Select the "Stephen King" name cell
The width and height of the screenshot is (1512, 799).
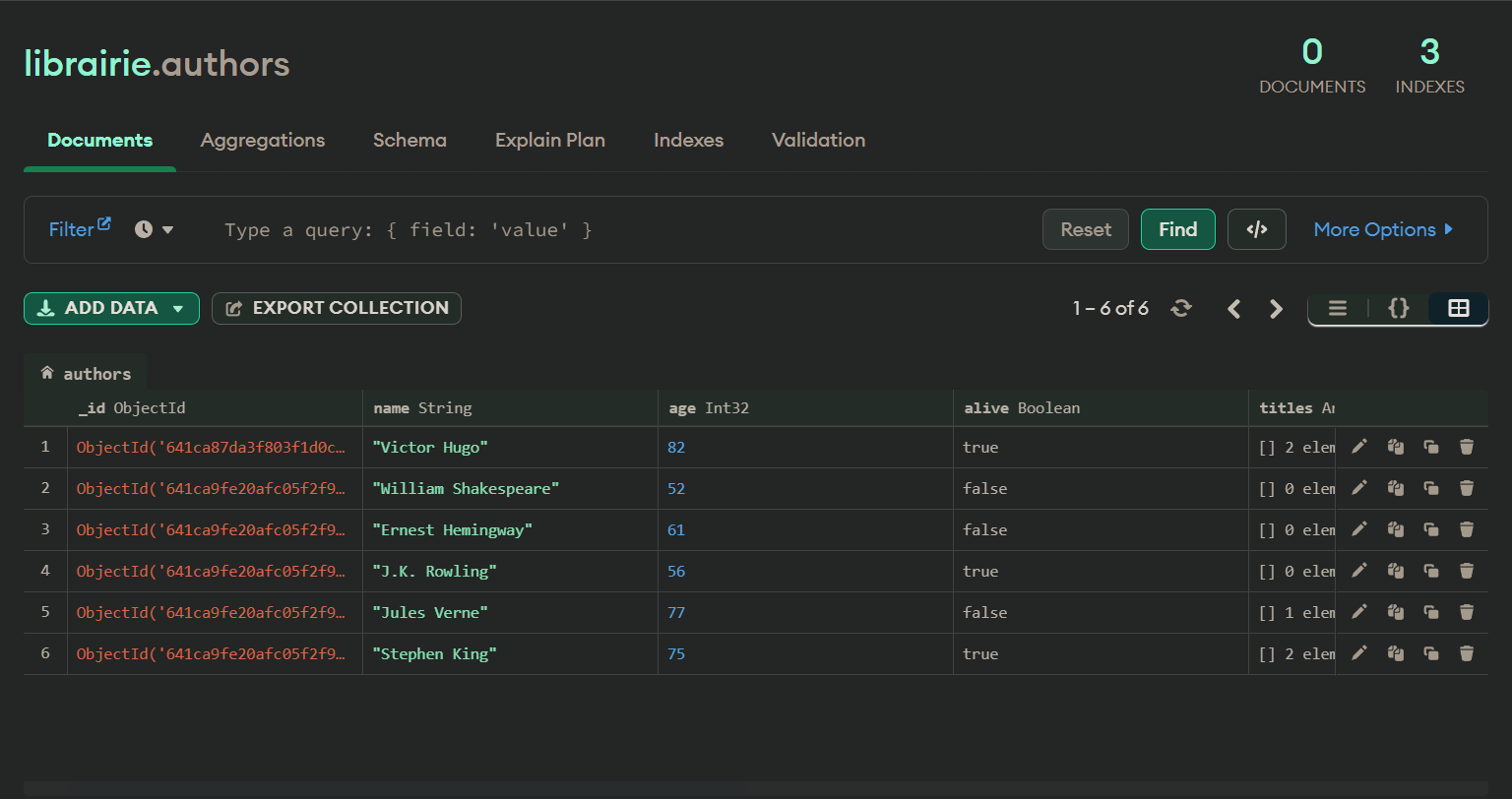(510, 653)
